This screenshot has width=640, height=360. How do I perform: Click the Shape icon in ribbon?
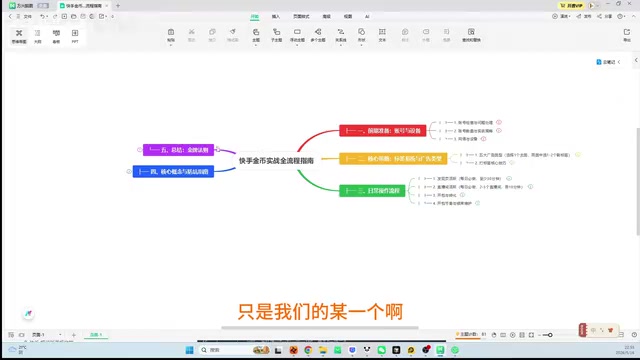coord(361,32)
